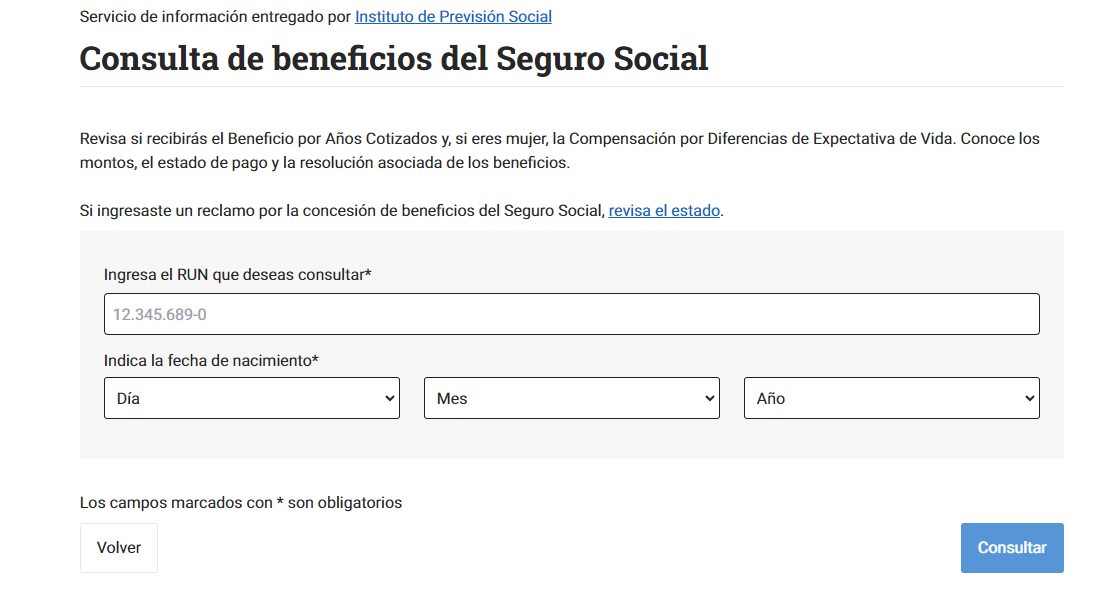The width and height of the screenshot is (1105, 608).
Task: Submit the form with Consultar button
Action: (x=1011, y=548)
